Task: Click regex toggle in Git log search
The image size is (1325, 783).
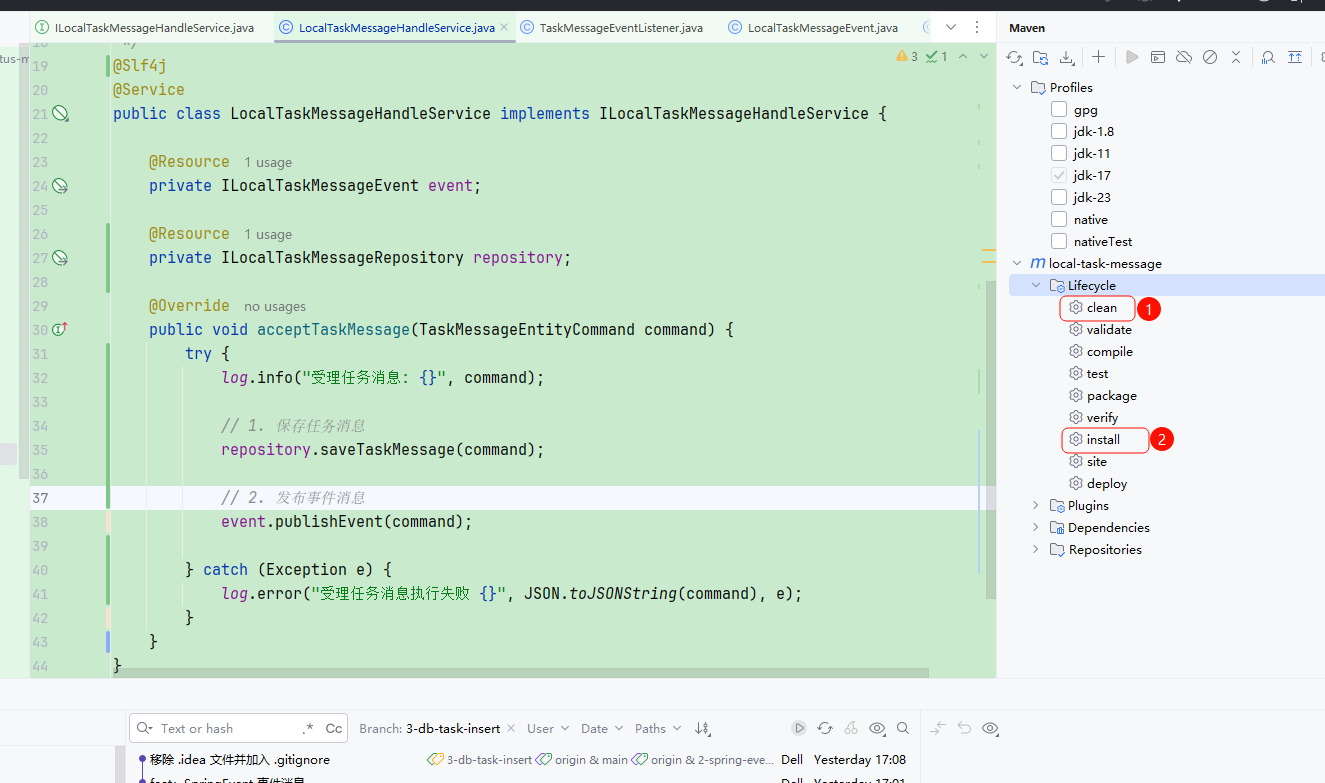Action: point(308,728)
